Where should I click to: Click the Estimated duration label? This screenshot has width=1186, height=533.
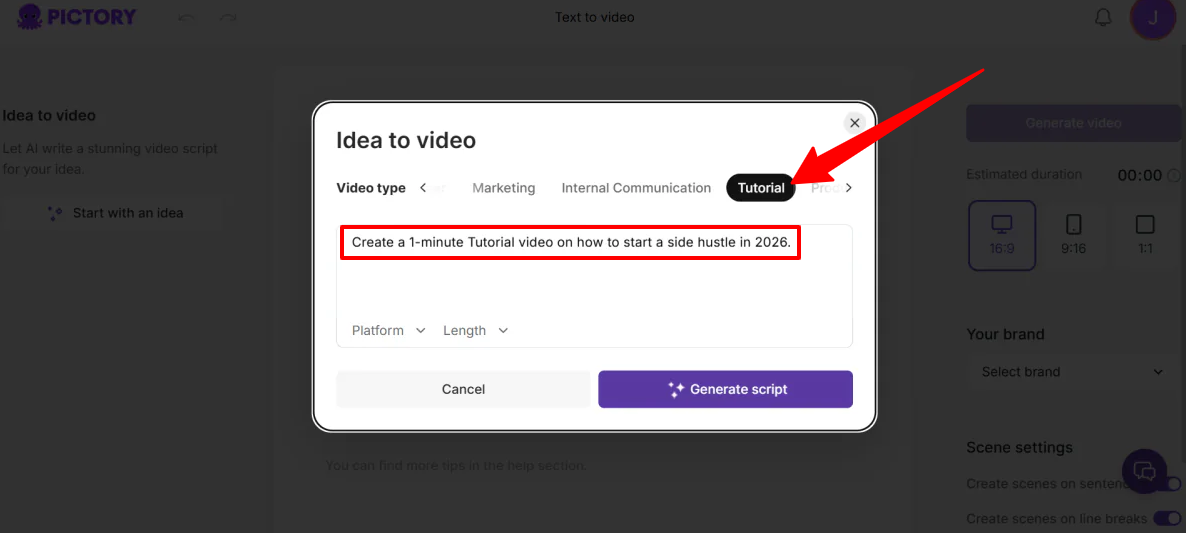pyautogui.click(x=1023, y=175)
